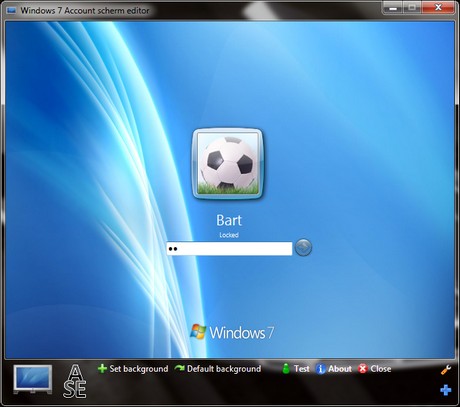Open the About label

pos(340,369)
